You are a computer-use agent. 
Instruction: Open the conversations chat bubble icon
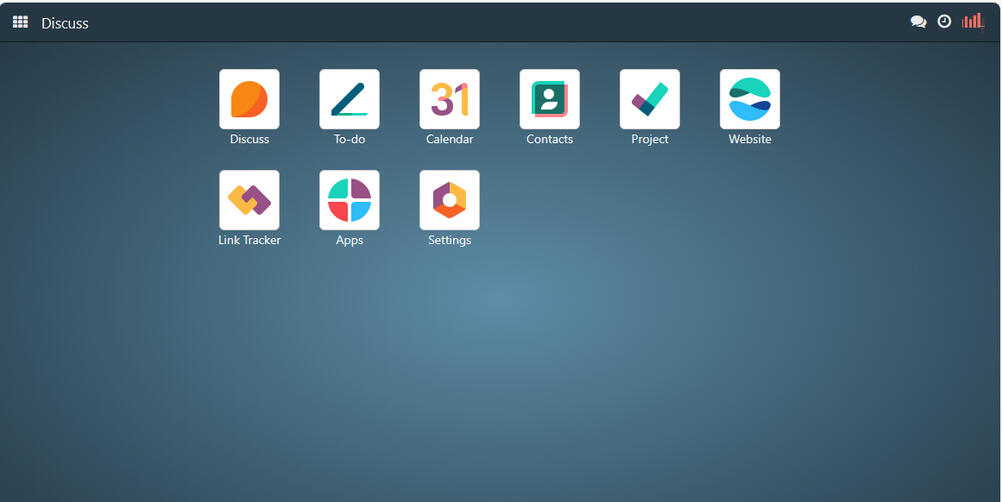coord(918,22)
